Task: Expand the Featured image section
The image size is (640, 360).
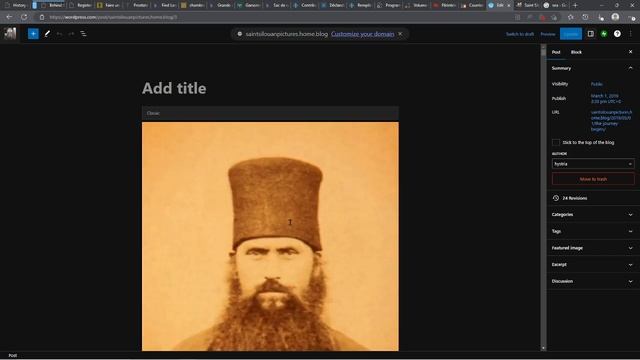Action: point(593,248)
